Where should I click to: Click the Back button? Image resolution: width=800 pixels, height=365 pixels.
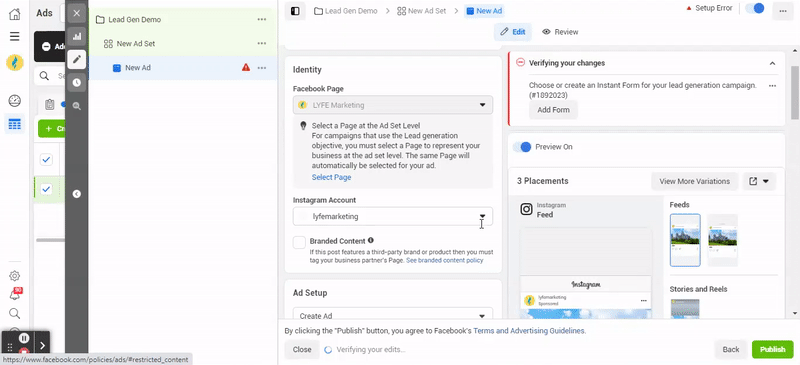click(x=731, y=350)
